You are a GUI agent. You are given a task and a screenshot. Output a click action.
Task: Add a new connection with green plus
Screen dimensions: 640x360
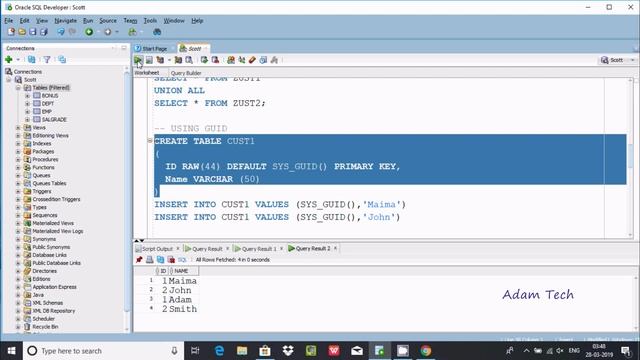[9, 60]
